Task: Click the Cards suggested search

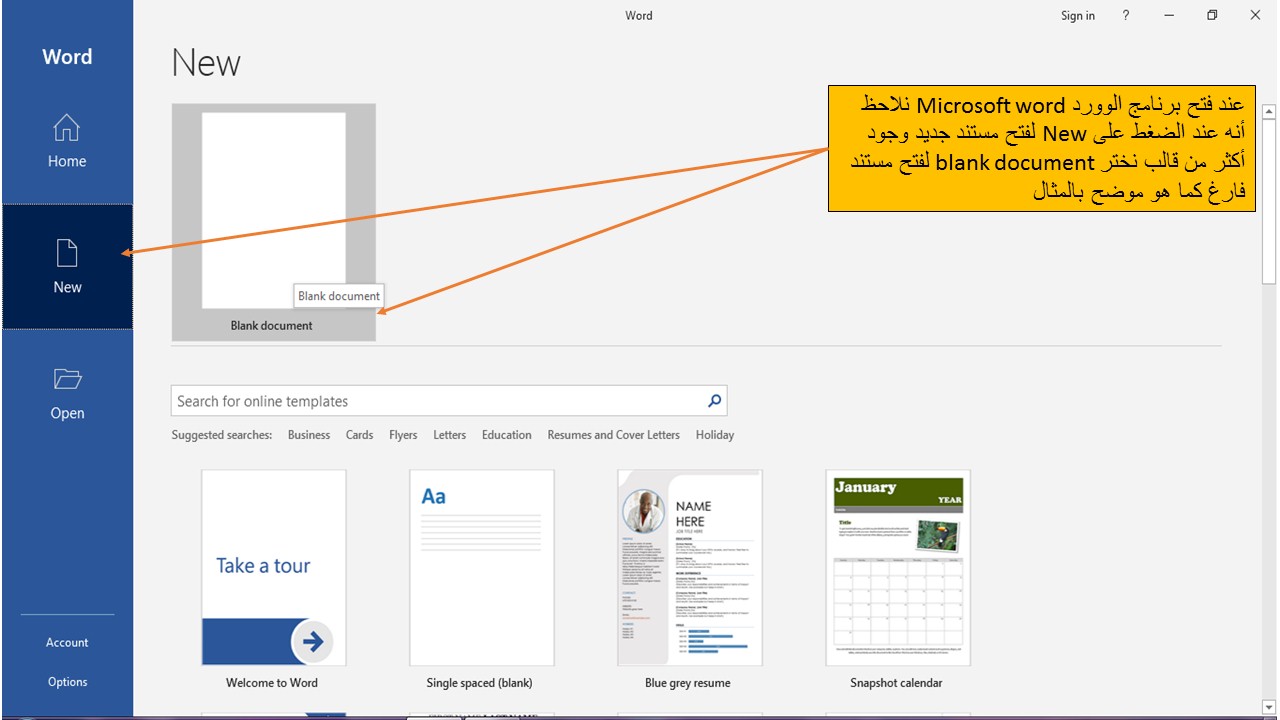Action: pos(359,434)
